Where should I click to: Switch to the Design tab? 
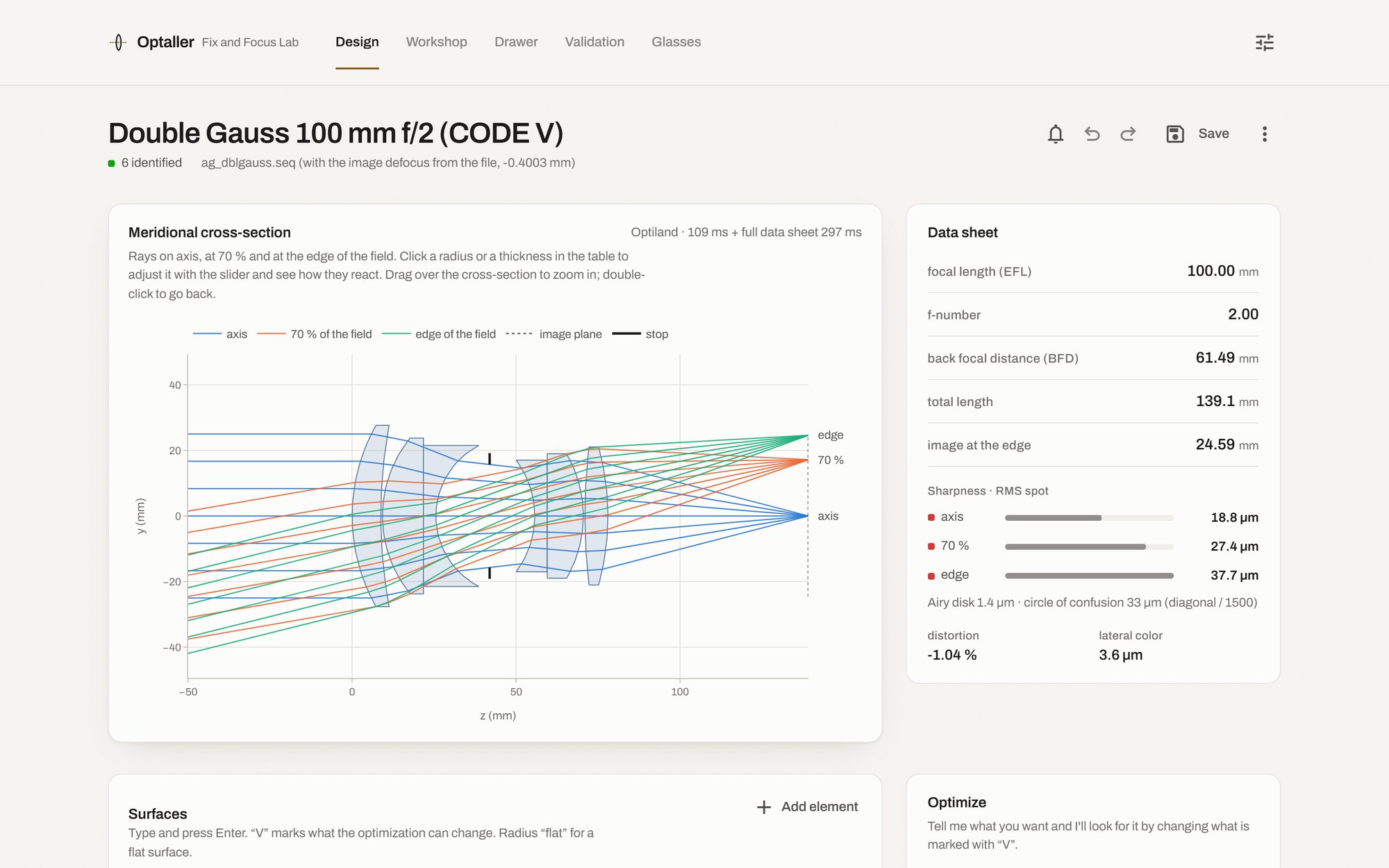357,42
